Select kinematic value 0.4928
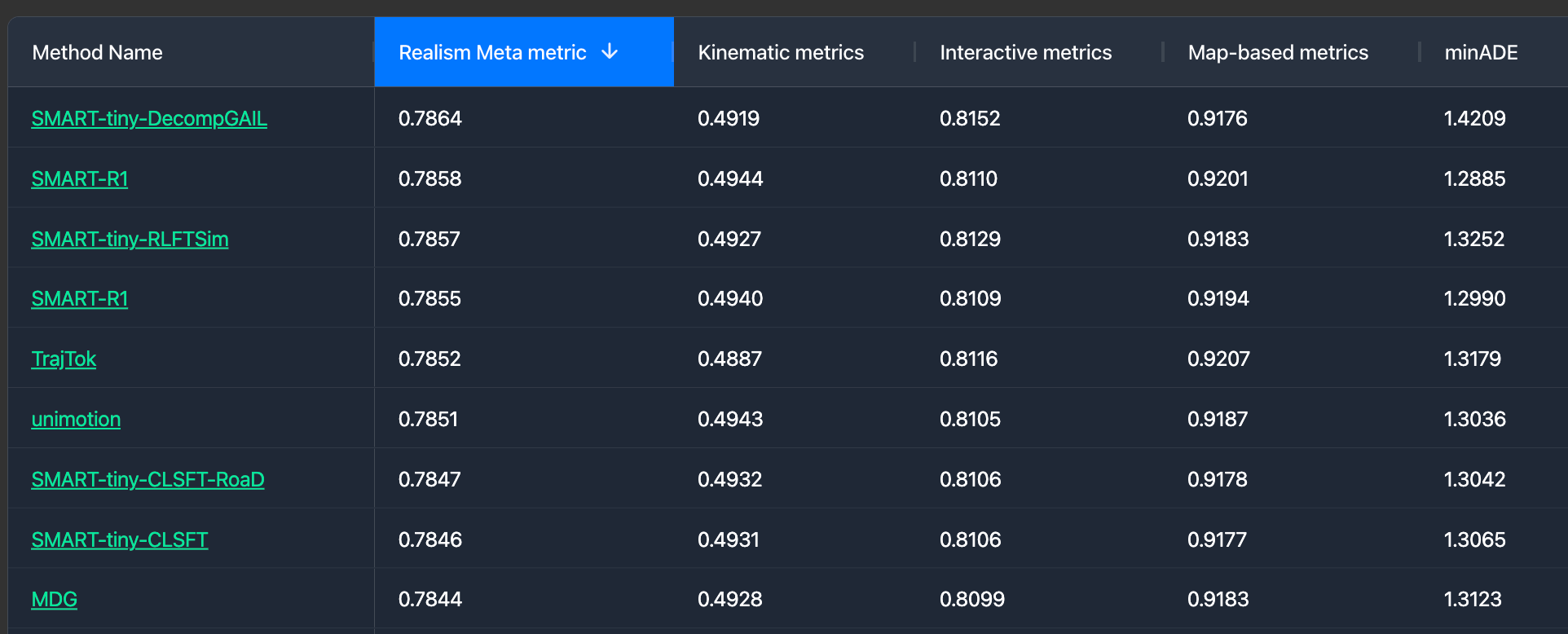The height and width of the screenshot is (634, 1568). point(730,600)
